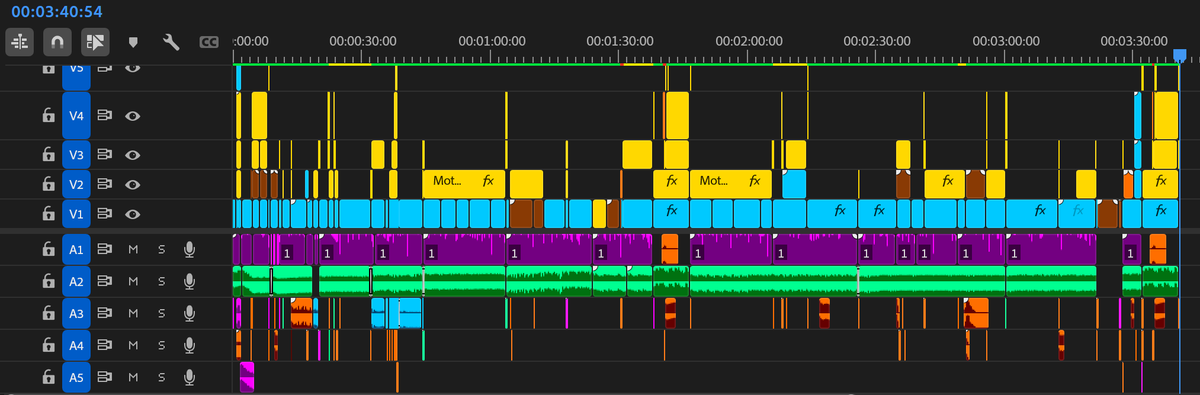Hide track V4 output with eye icon
The width and height of the screenshot is (1200, 395).
[132, 116]
